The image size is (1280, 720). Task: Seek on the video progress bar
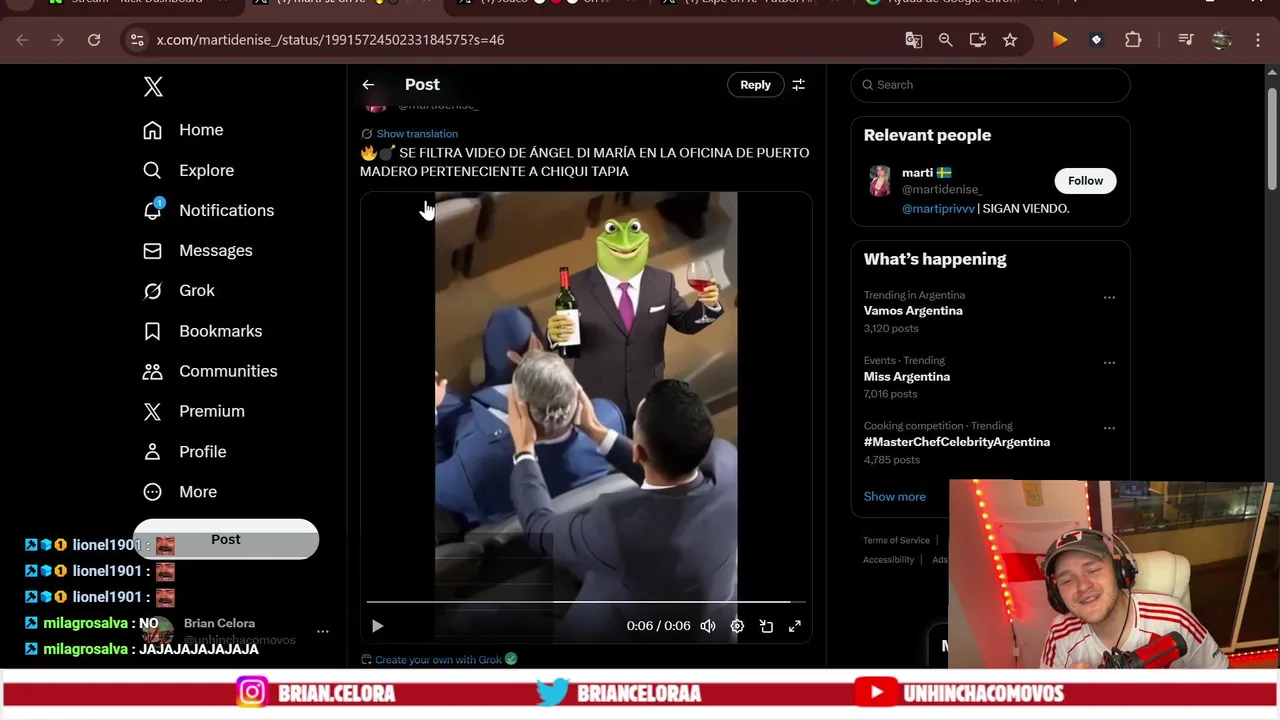585,602
